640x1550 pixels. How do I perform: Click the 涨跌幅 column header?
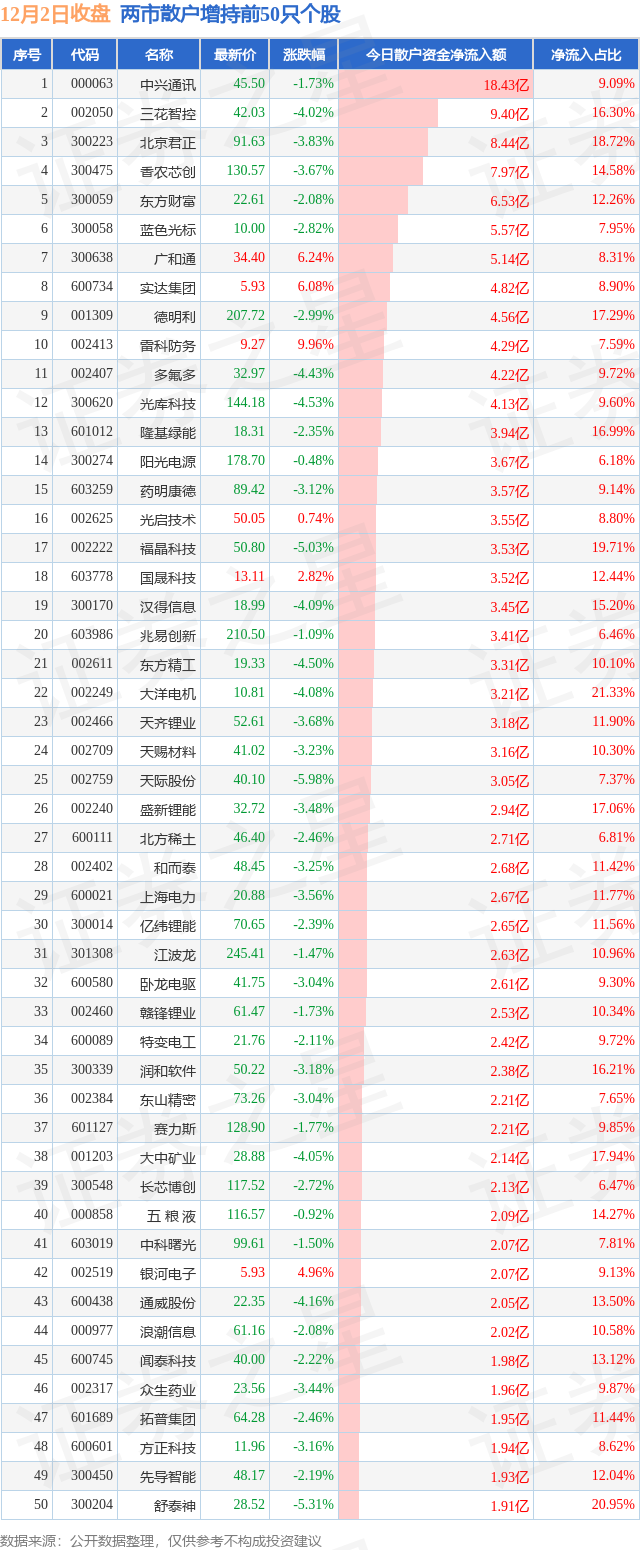[303, 55]
